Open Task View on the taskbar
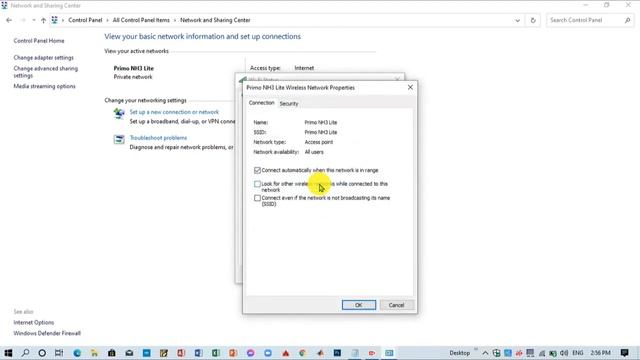640x360 pixels. (x=59, y=353)
